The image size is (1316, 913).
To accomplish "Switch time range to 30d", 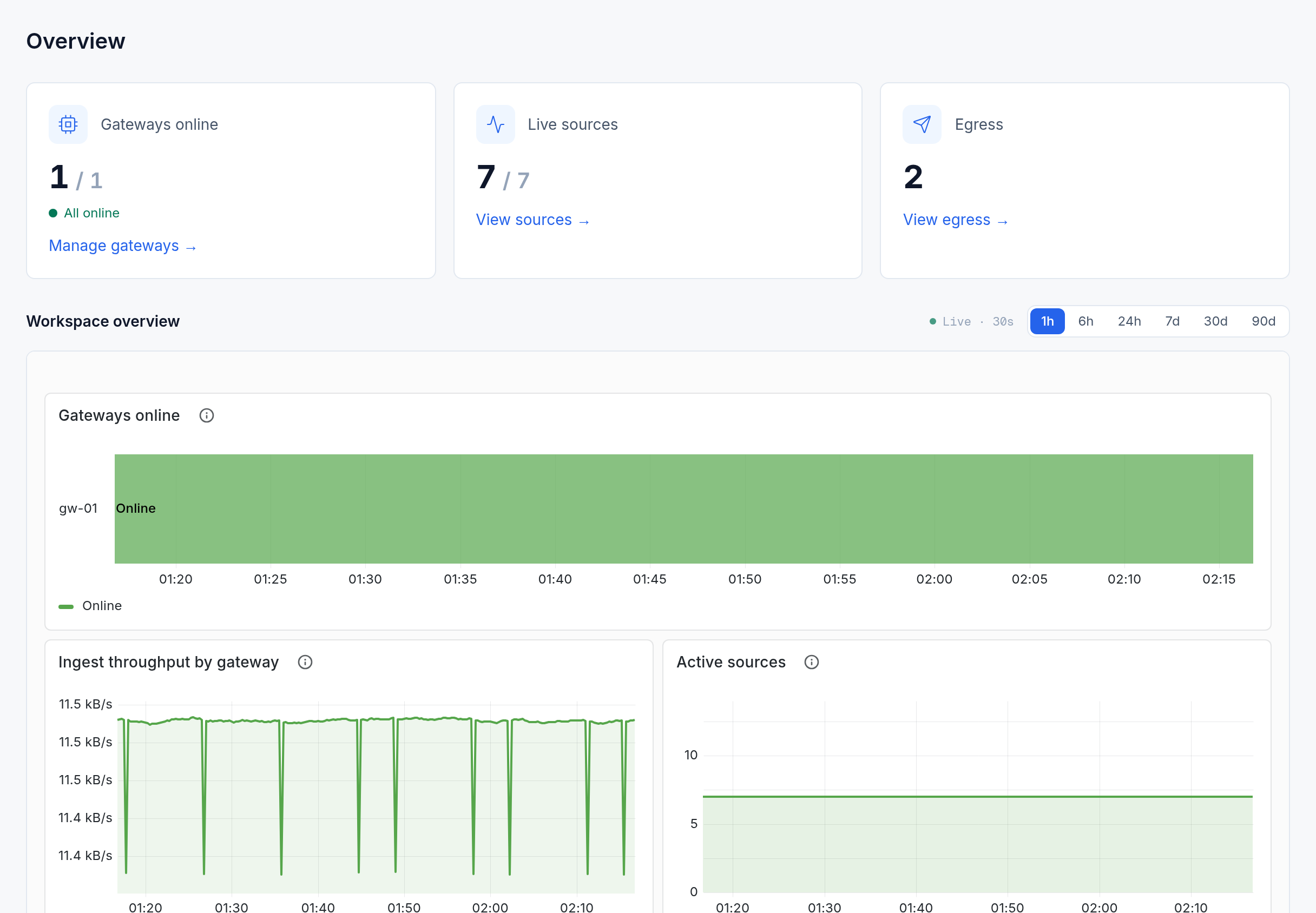I will tap(1215, 321).
